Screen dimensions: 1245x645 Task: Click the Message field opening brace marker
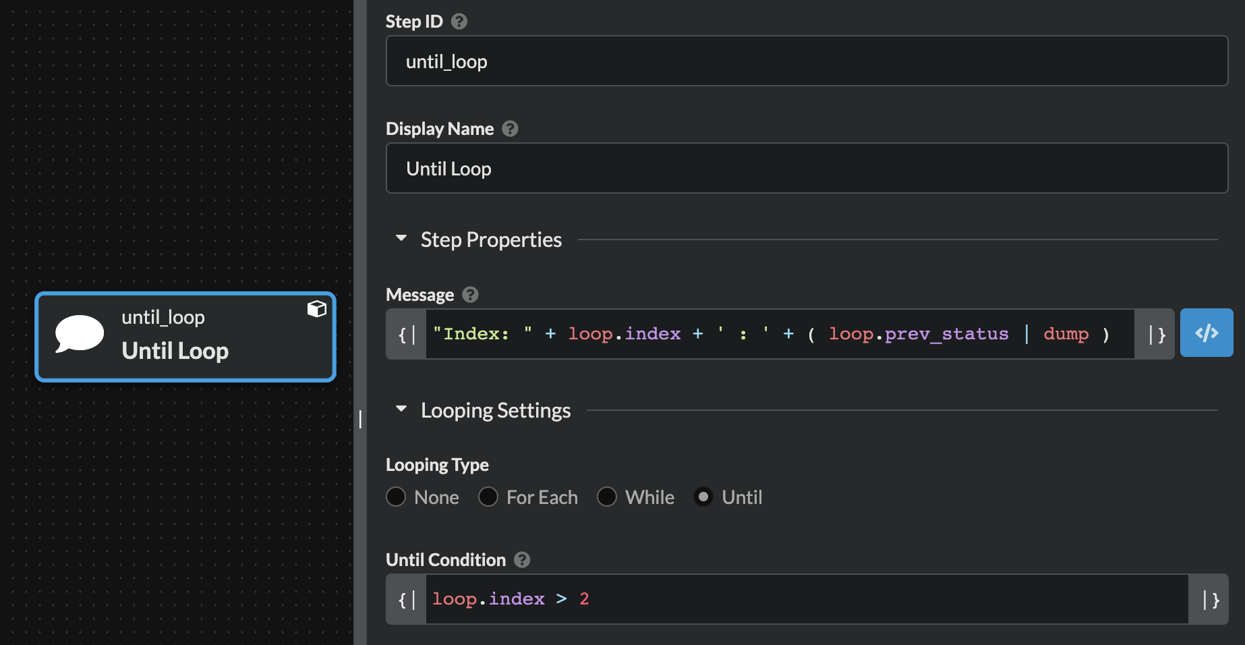(407, 334)
